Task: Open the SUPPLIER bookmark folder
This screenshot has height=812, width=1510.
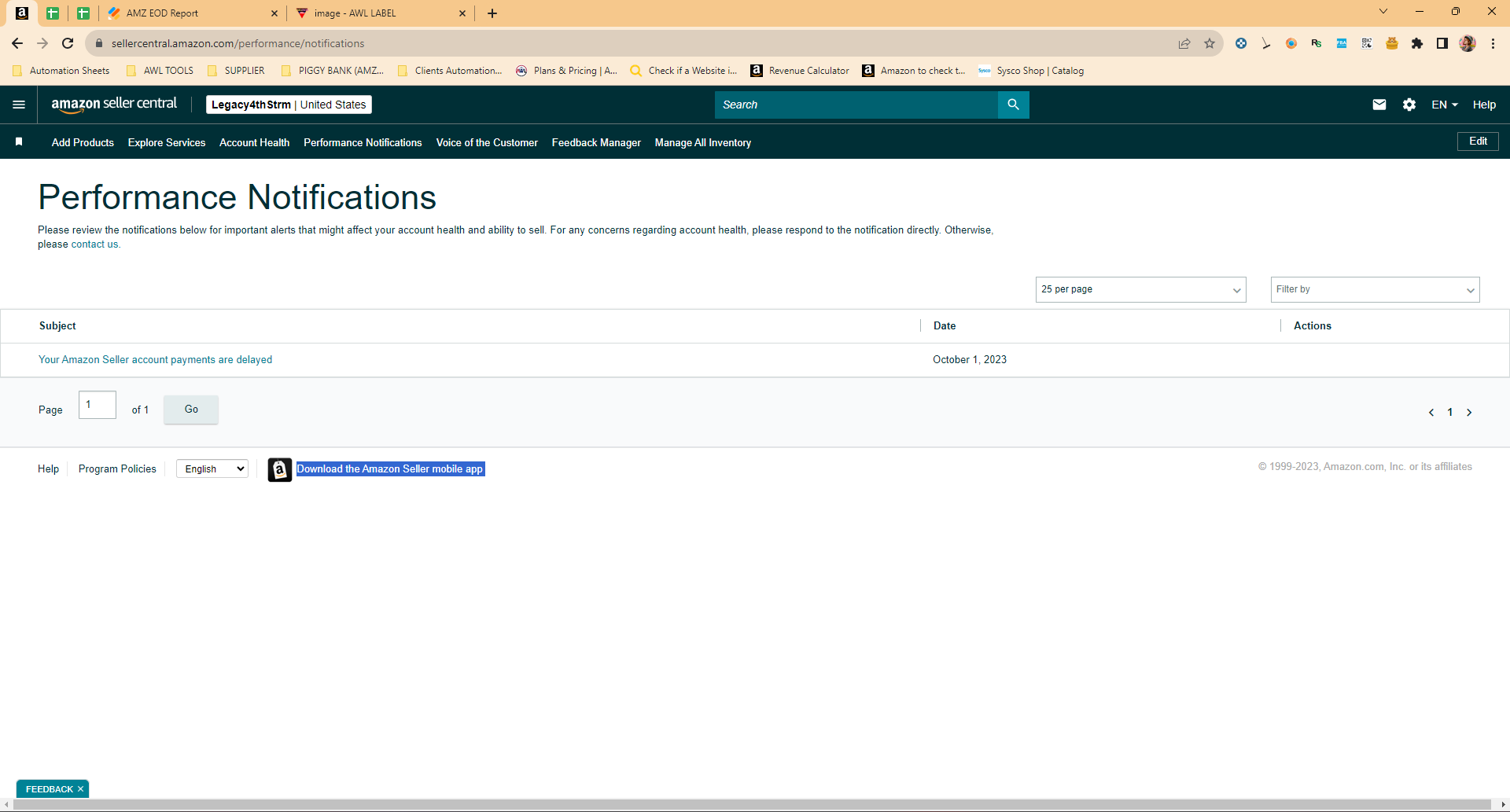Action: tap(236, 71)
